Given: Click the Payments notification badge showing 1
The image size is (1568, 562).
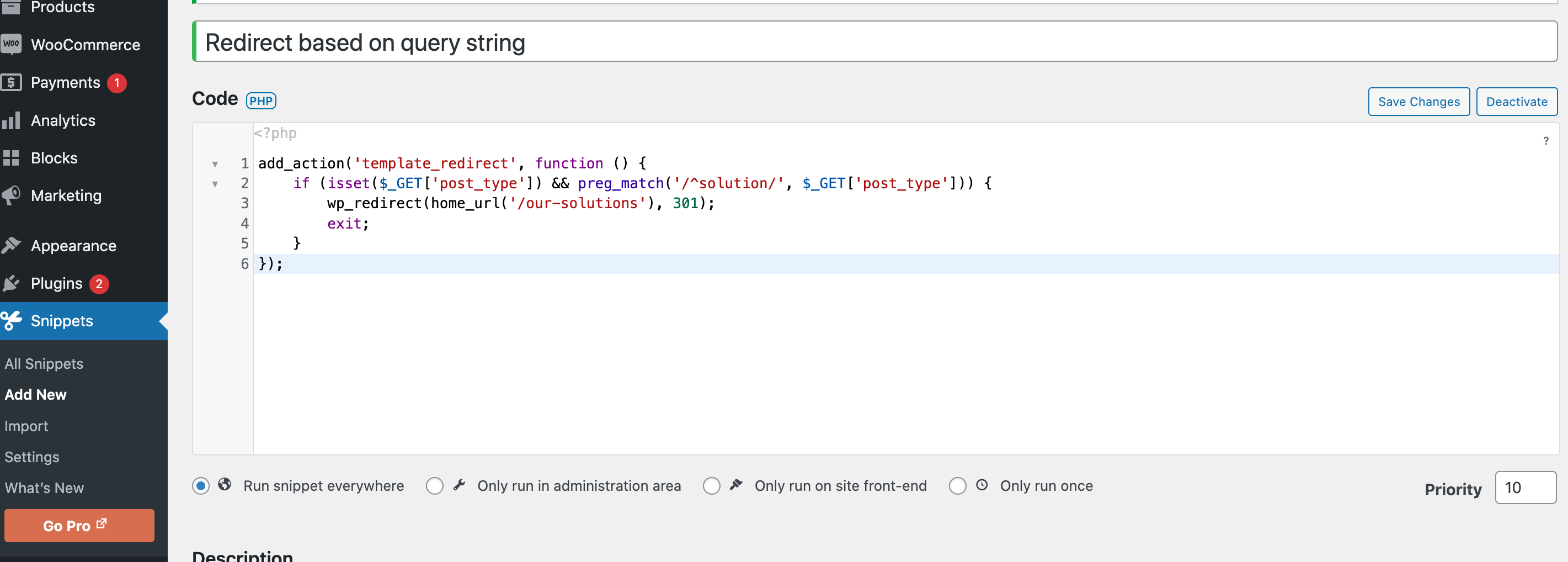Looking at the screenshot, I should point(117,83).
